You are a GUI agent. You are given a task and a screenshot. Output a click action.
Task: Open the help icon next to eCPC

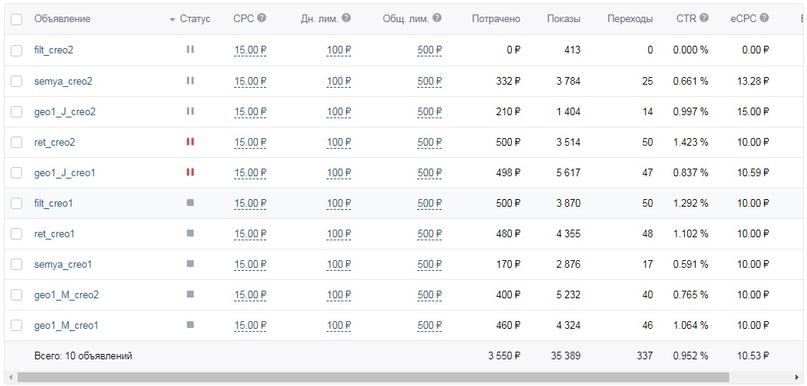[764, 18]
